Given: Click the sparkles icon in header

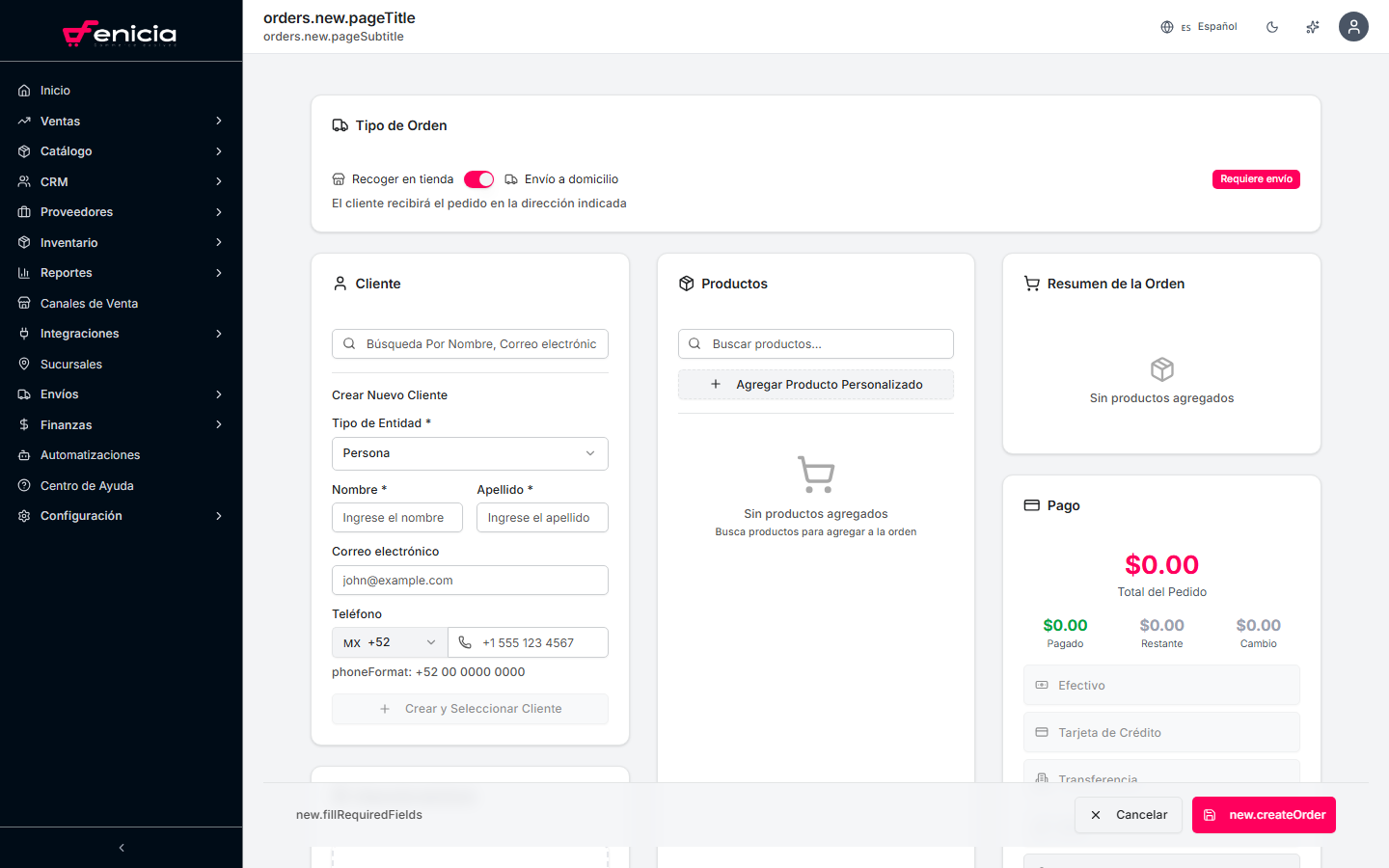Looking at the screenshot, I should click(x=1313, y=27).
